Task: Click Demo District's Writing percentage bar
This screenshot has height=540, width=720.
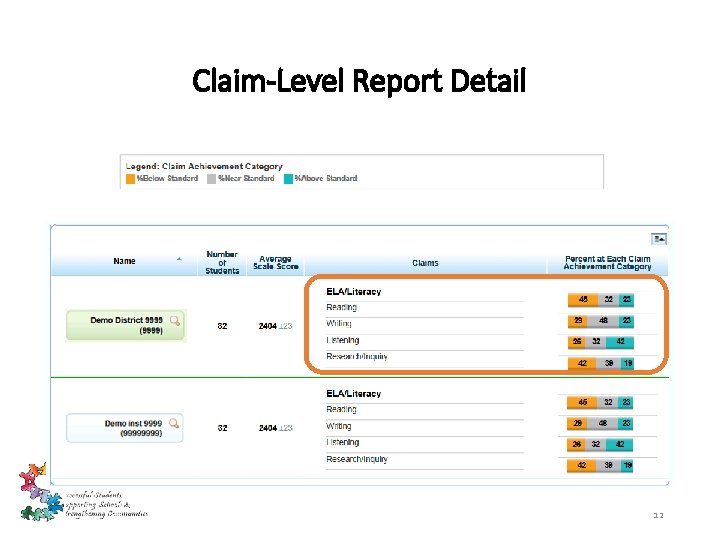Action: [601, 321]
